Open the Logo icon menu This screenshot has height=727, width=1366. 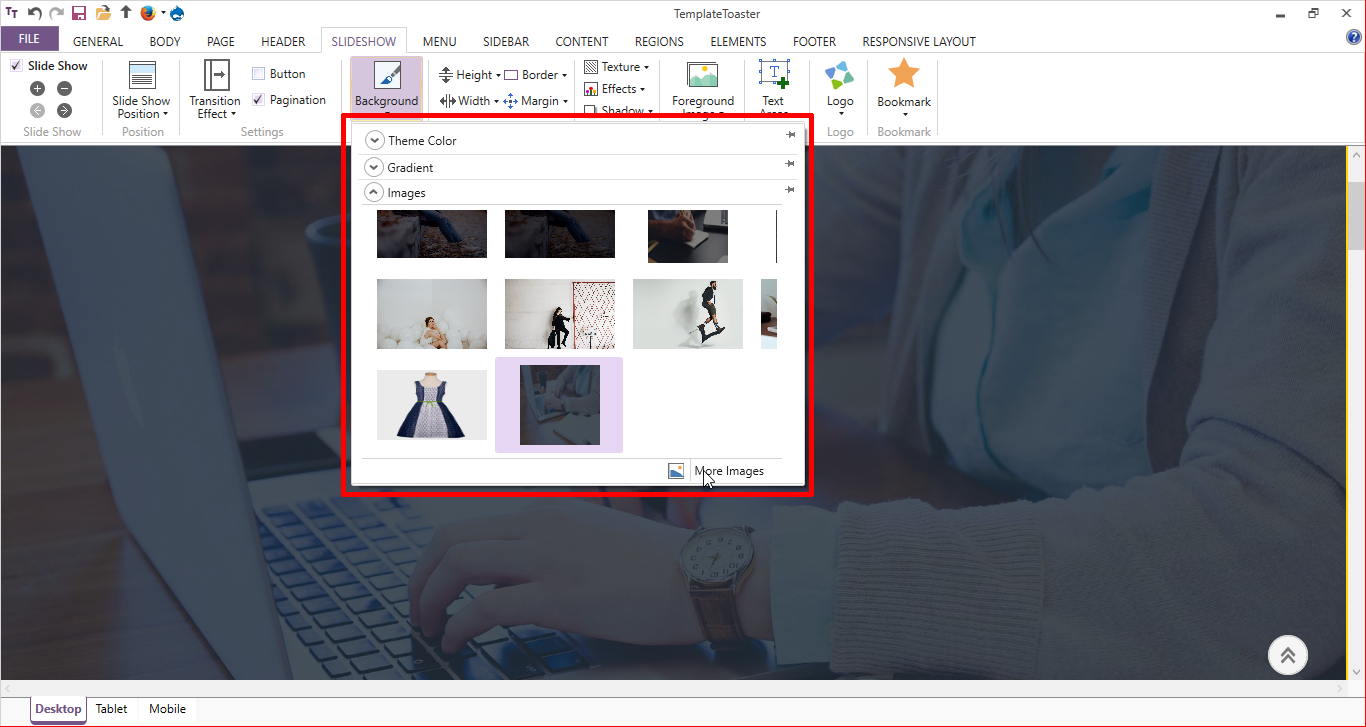coord(840,76)
